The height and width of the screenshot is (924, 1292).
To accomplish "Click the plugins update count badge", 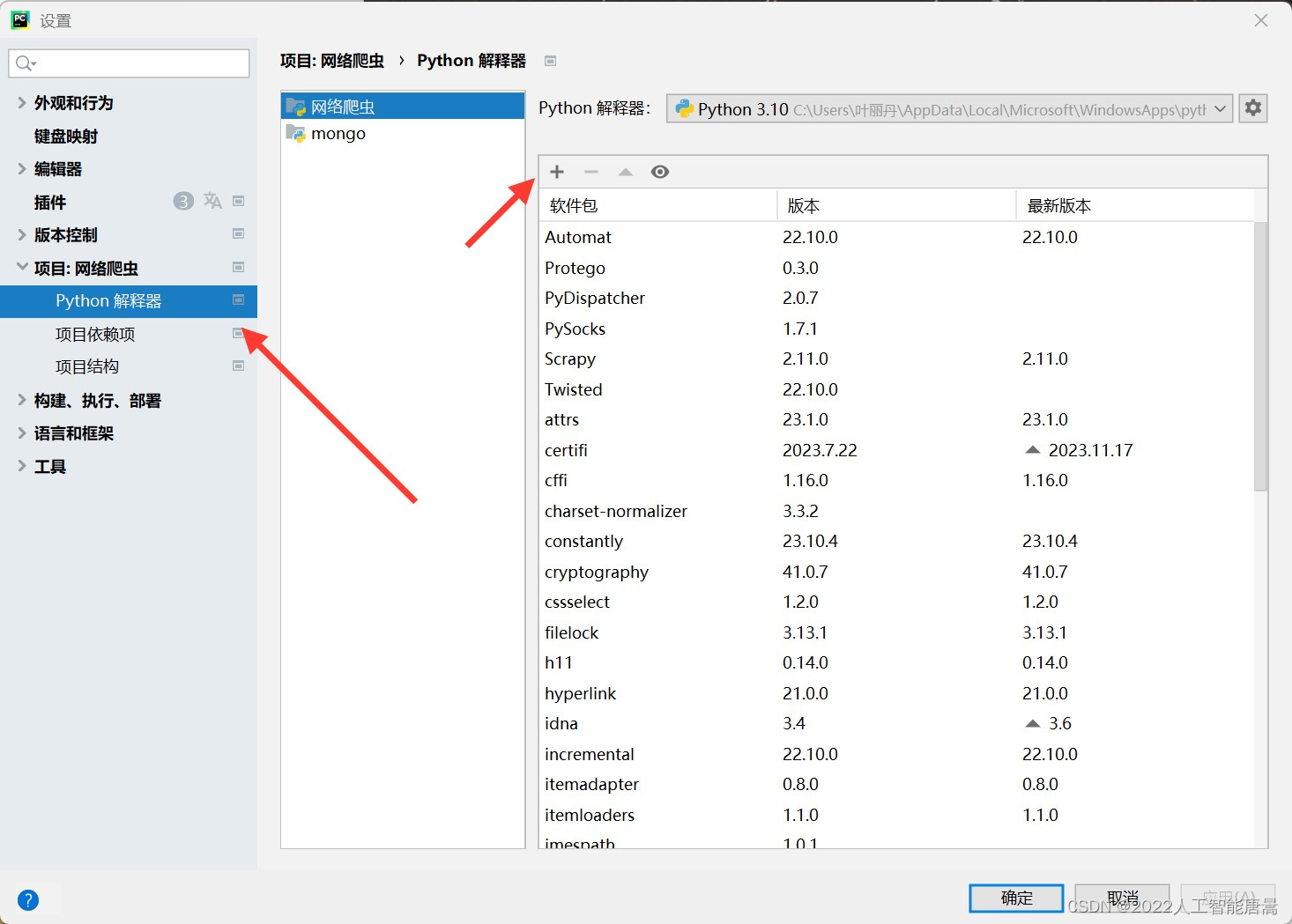I will (x=183, y=201).
